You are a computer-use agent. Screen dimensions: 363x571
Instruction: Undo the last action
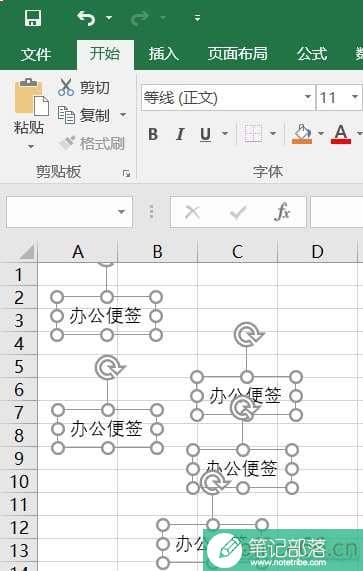tap(86, 17)
